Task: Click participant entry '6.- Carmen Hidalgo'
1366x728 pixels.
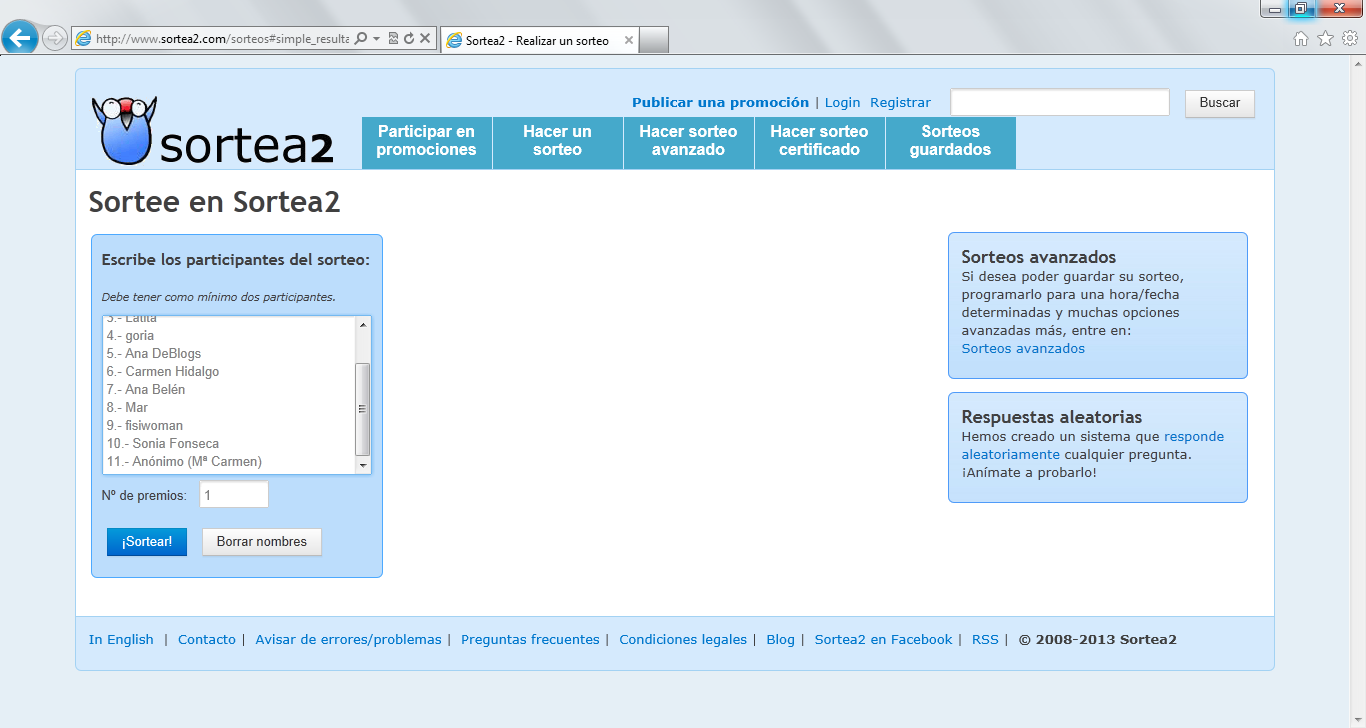Action: coord(163,372)
